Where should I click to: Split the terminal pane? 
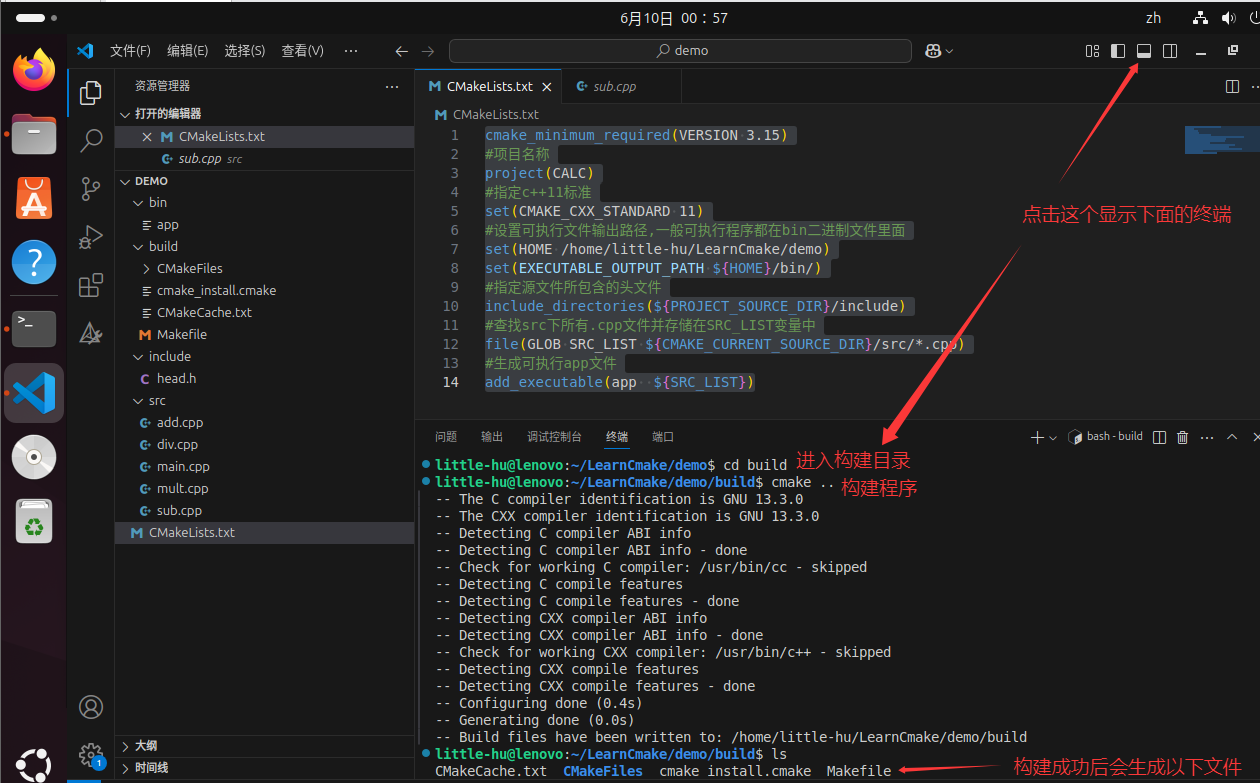click(1160, 436)
